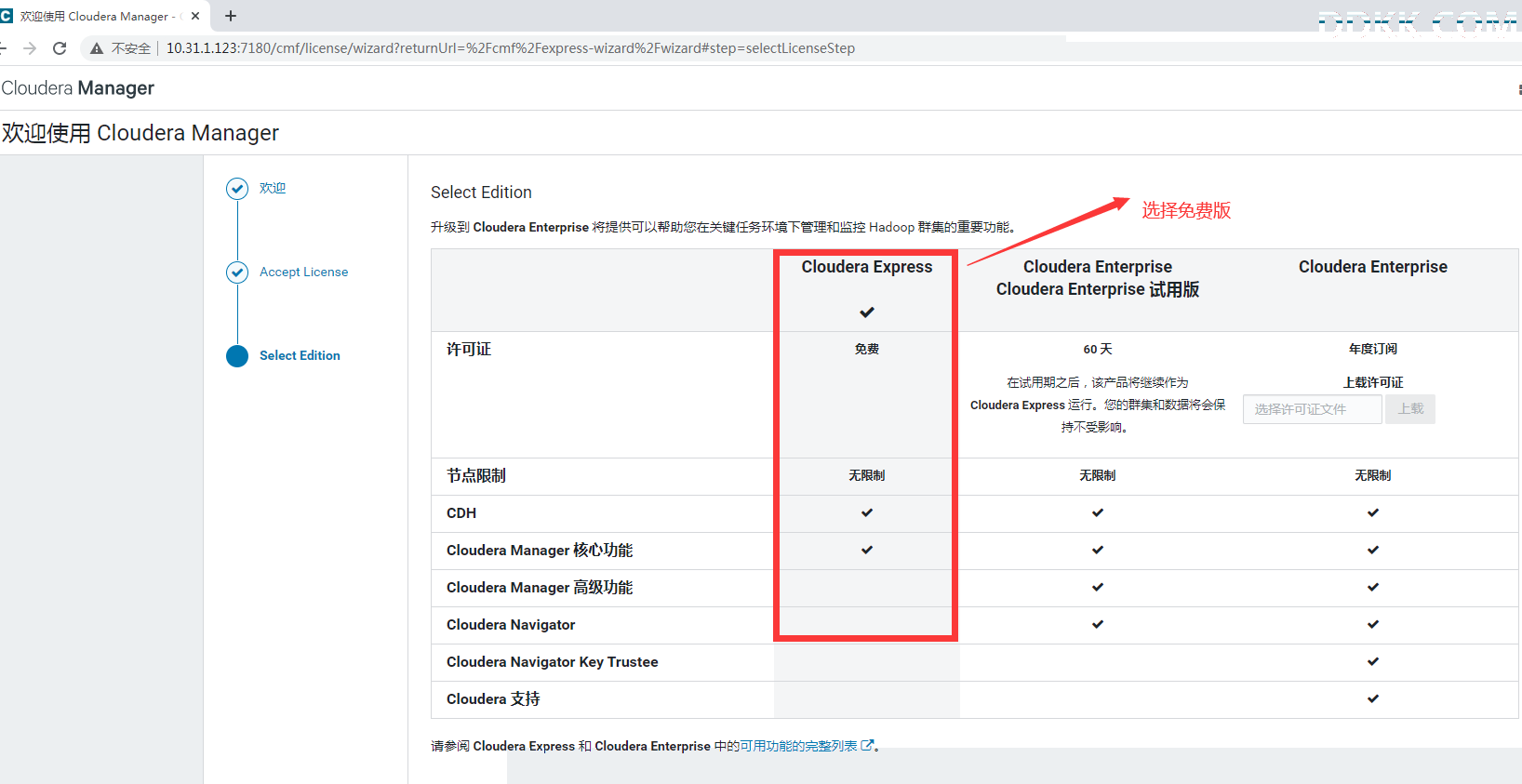1522x784 pixels.
Task: Click the 年度订阅 cell
Action: pyautogui.click(x=1373, y=349)
